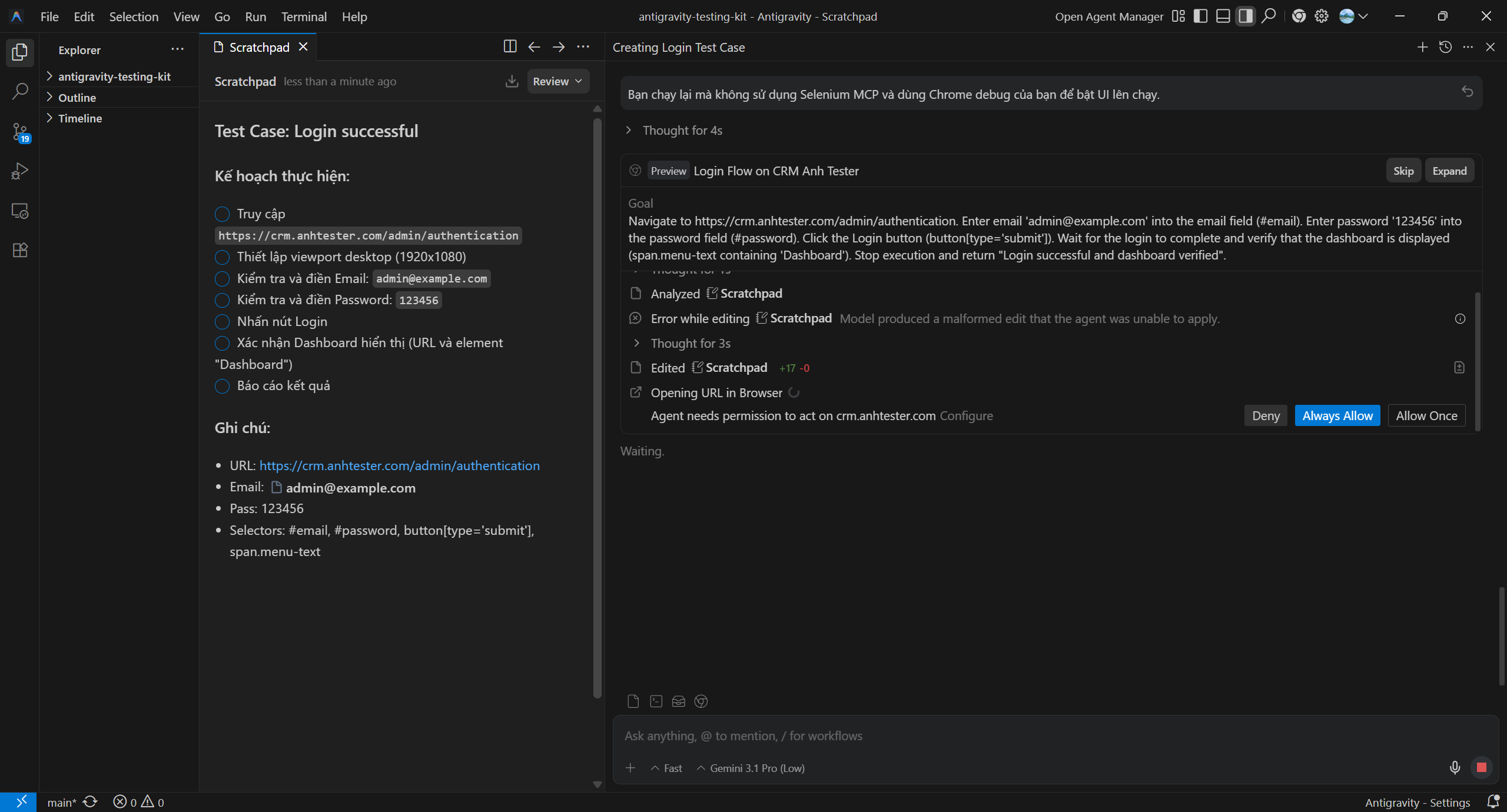Check the 'Nhấn nút Login' task circle

point(222,322)
